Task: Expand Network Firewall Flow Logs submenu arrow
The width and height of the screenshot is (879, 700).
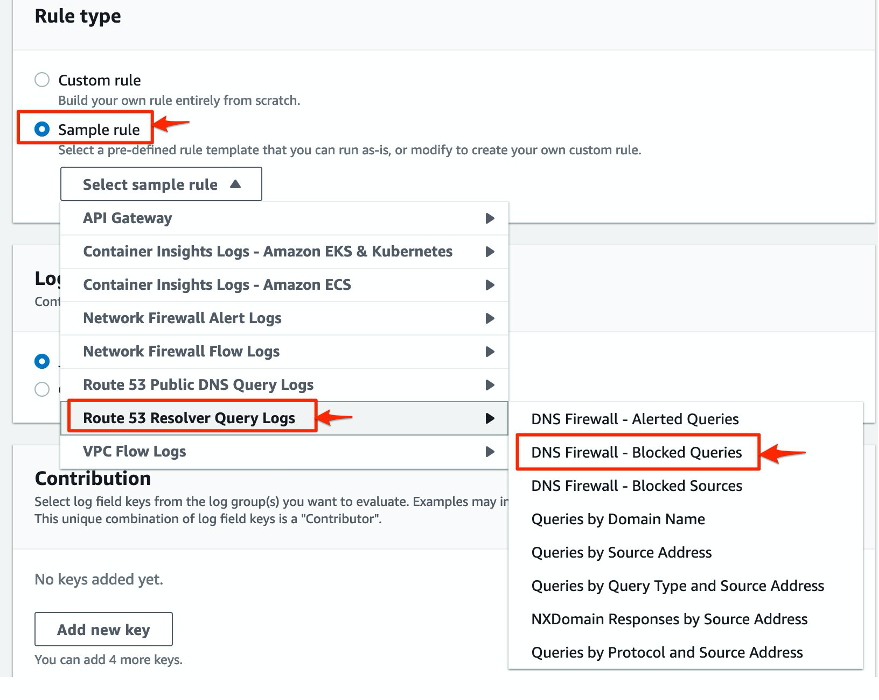Action: point(489,351)
